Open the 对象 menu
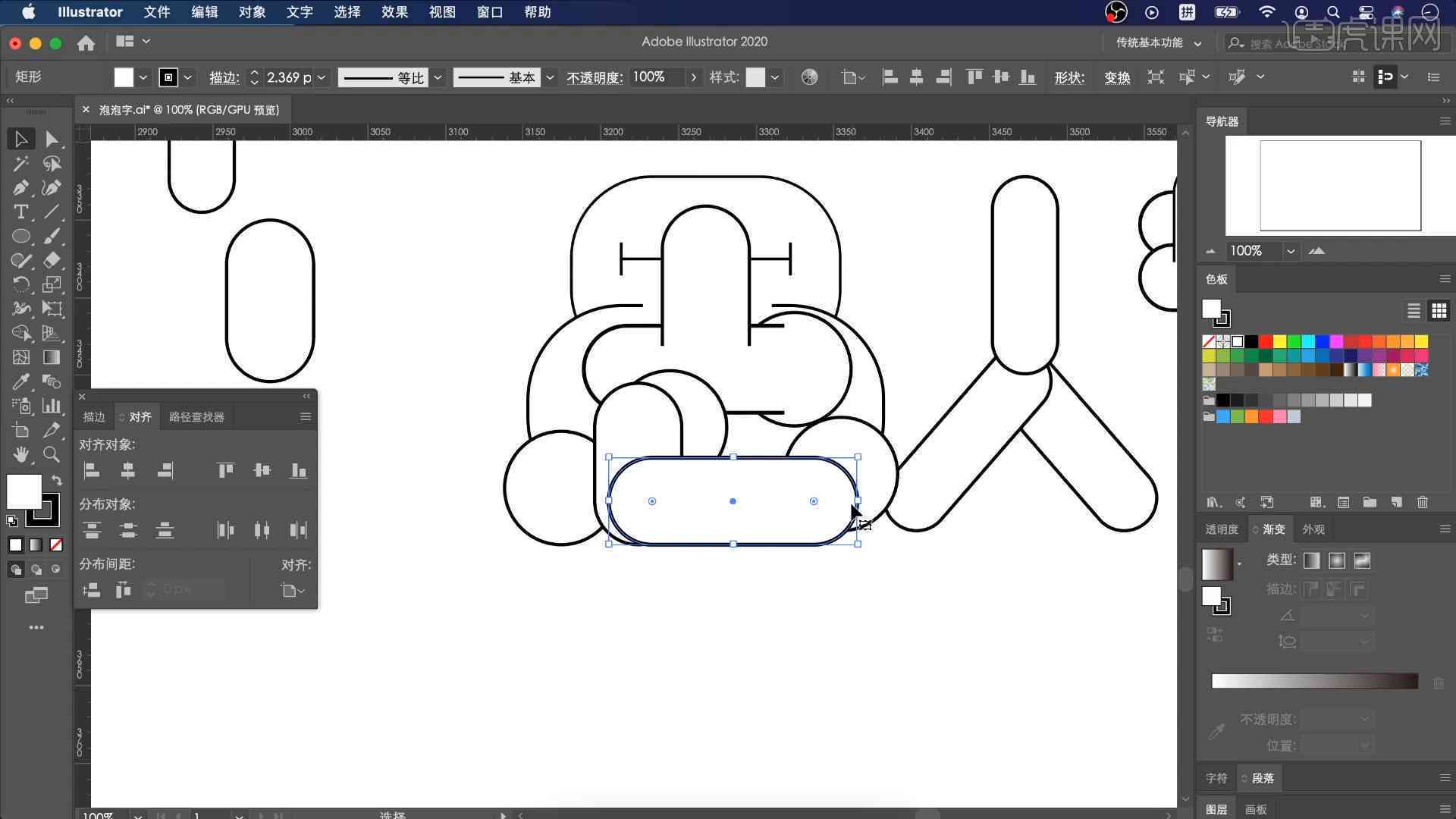1456x819 pixels. coord(252,11)
